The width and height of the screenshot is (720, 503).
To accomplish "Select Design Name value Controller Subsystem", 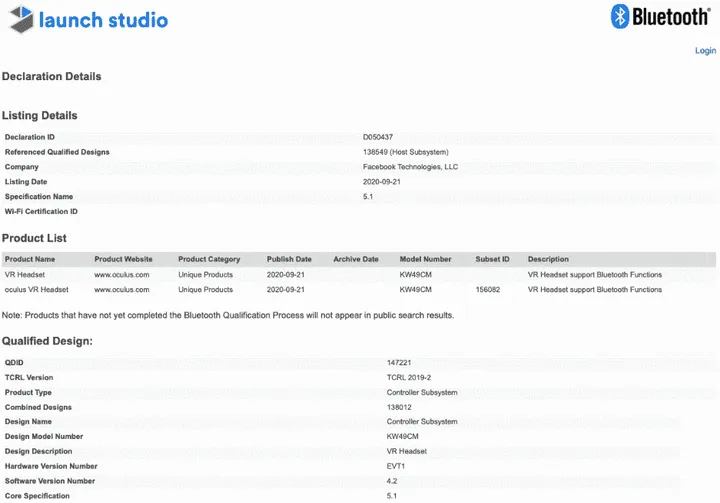I will 422,422.
